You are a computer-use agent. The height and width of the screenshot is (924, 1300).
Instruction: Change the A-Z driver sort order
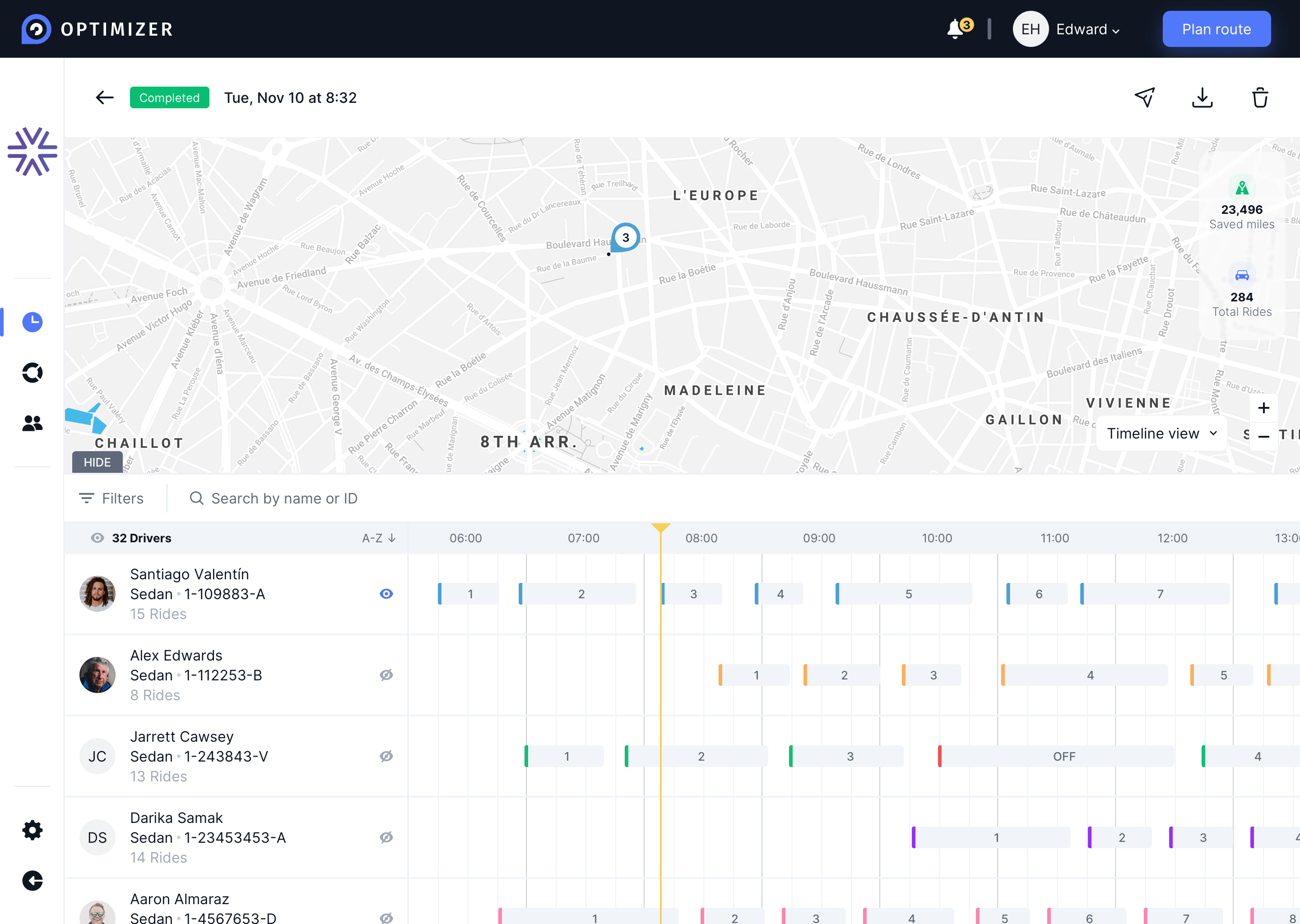pos(379,538)
